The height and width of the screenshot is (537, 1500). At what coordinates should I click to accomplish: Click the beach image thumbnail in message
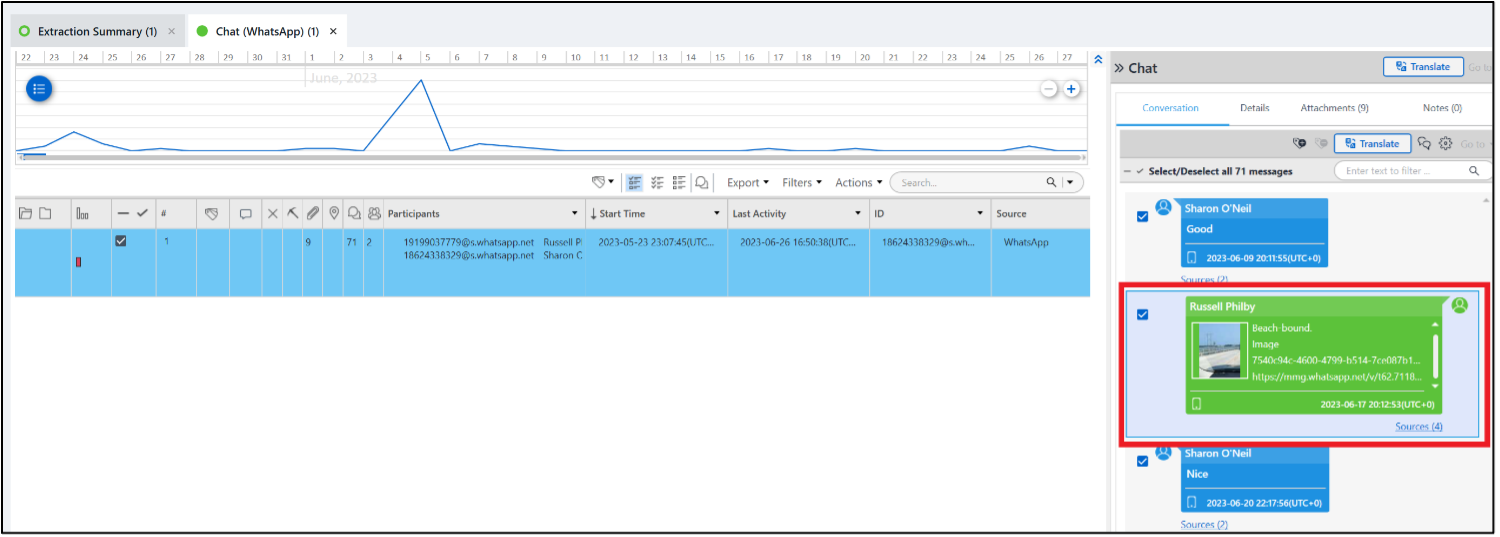1219,350
